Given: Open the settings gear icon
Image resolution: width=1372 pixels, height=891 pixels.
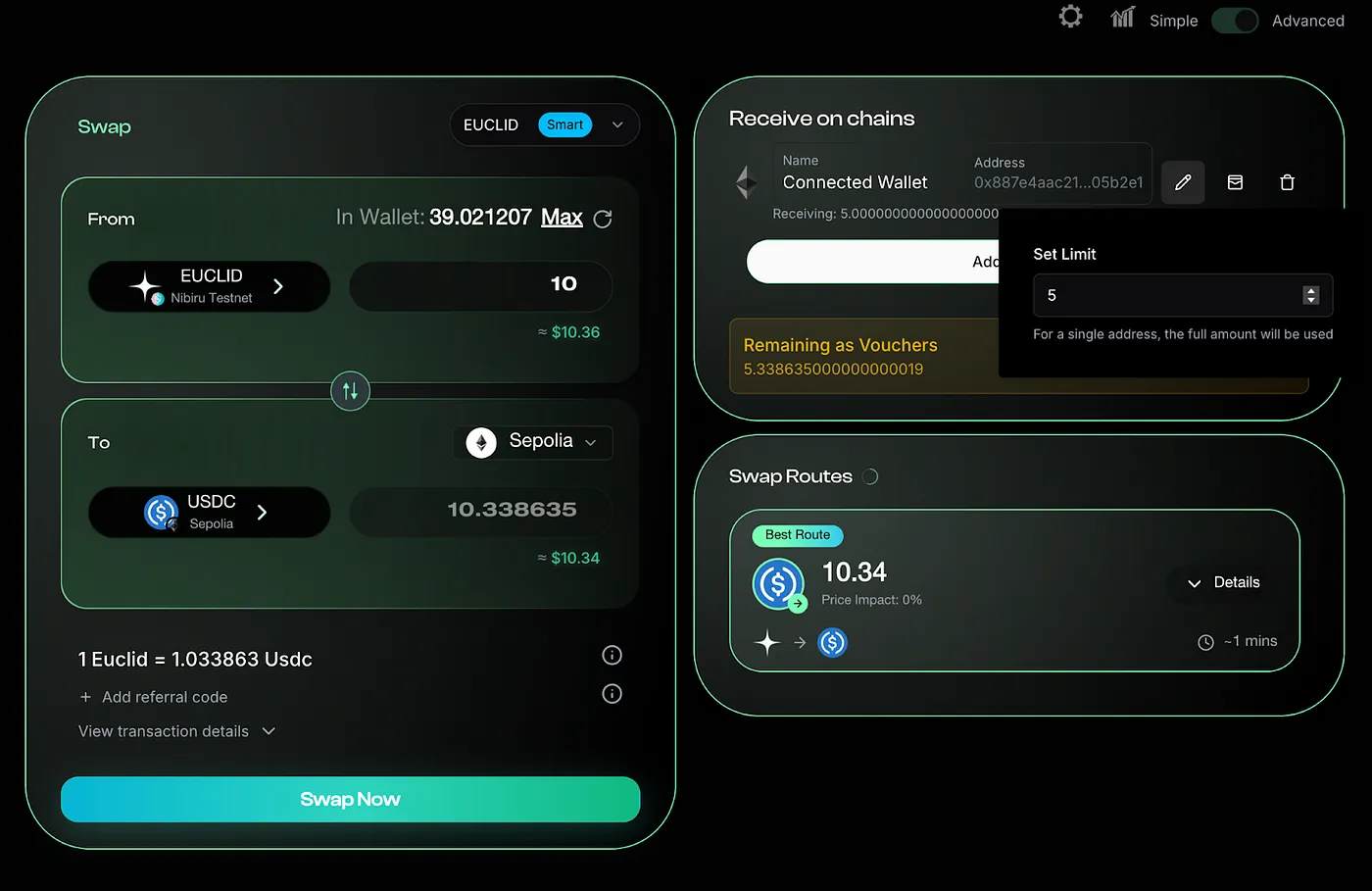Looking at the screenshot, I should click(x=1070, y=17).
